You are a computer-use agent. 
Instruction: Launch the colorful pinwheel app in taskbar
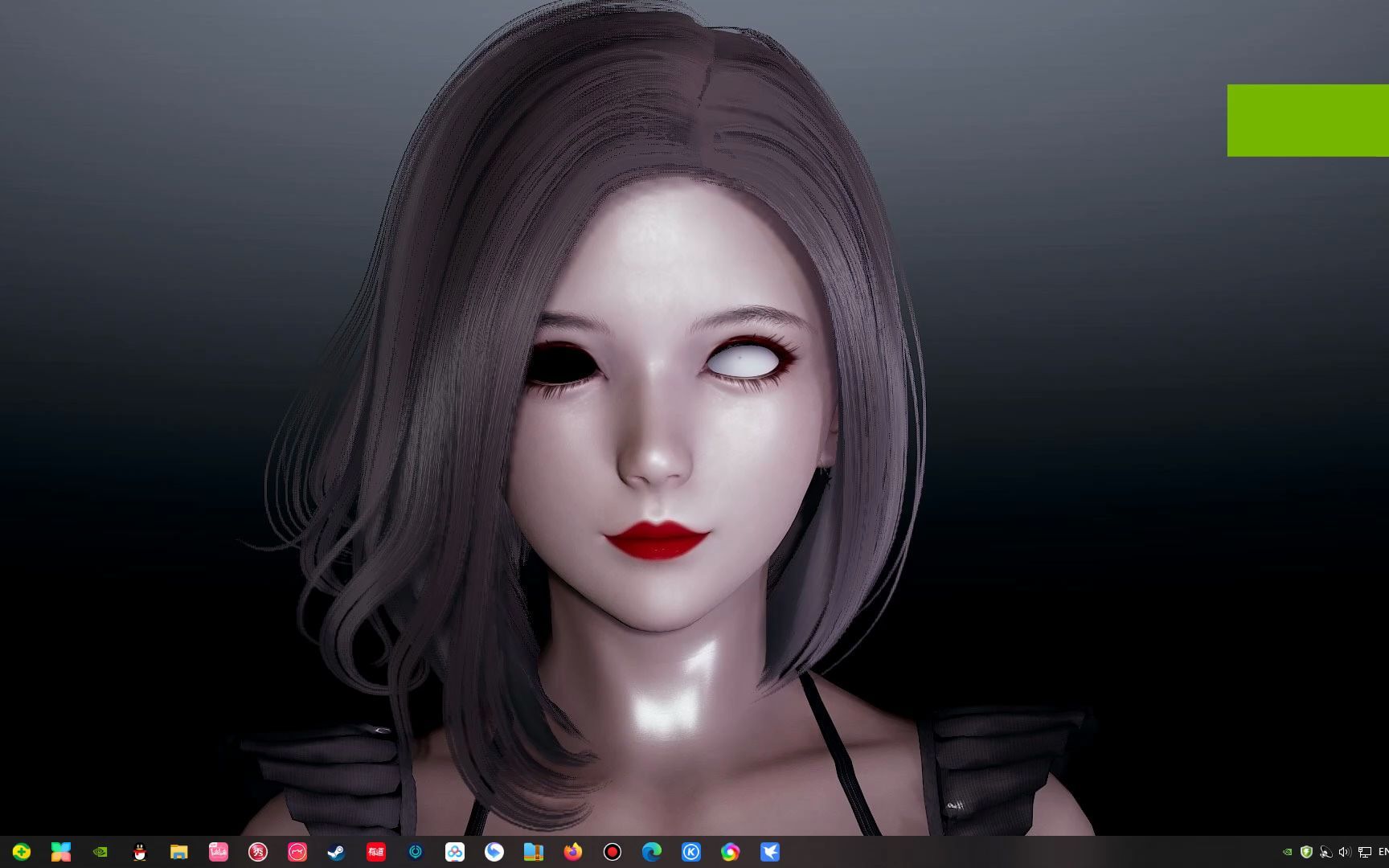(x=61, y=852)
